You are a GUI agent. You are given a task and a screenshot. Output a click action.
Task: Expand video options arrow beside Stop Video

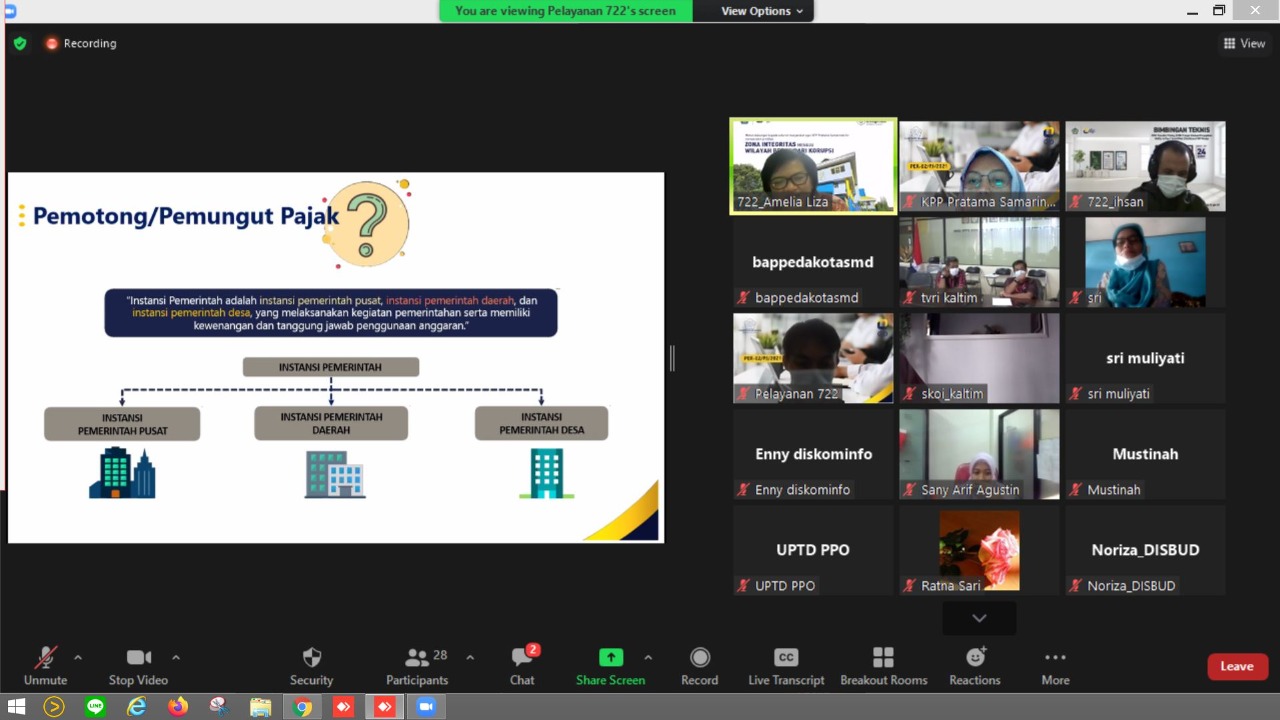pos(176,657)
